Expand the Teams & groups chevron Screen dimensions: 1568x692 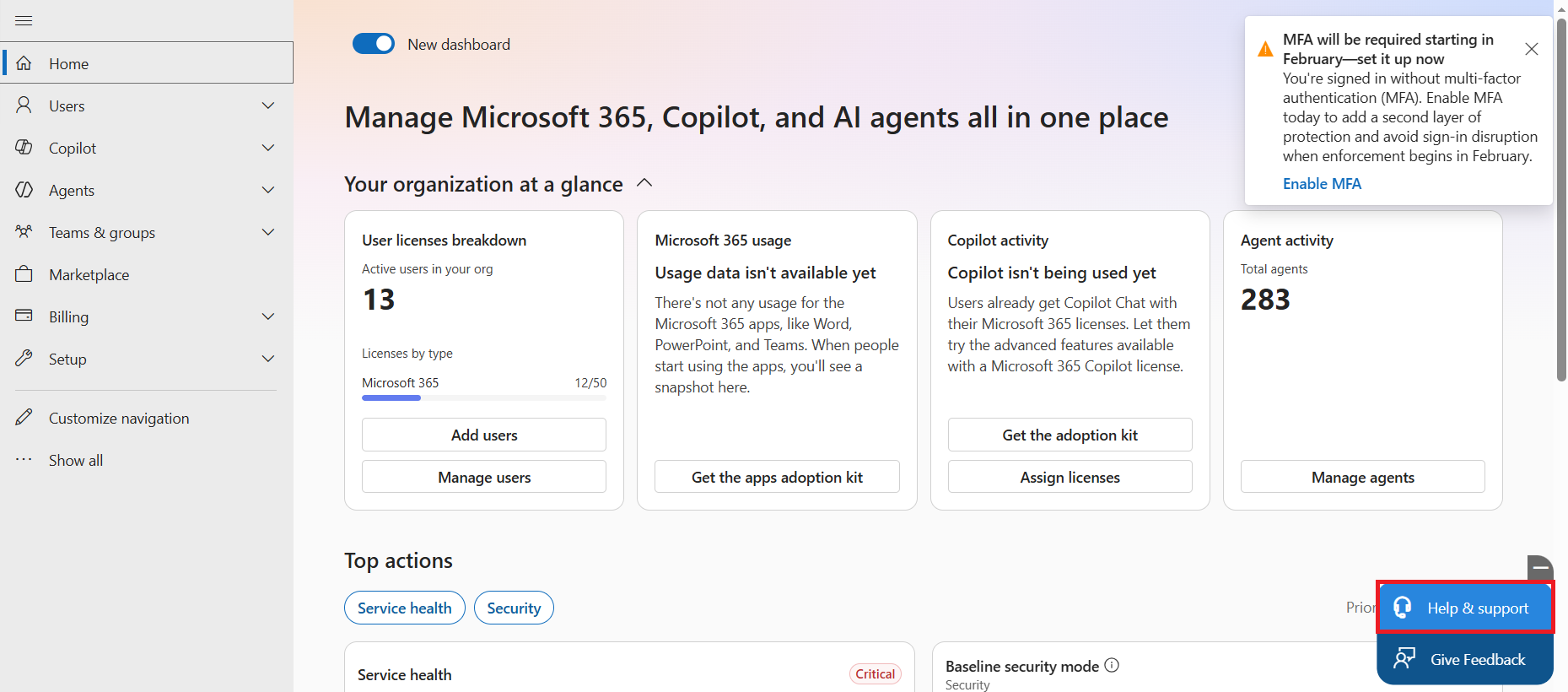click(x=268, y=232)
